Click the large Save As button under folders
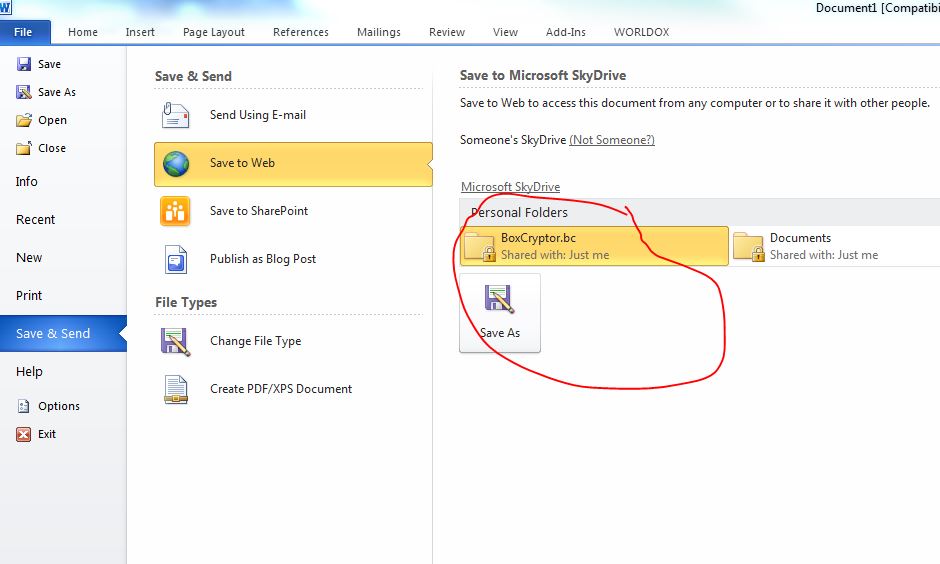The image size is (940, 564). coord(500,313)
